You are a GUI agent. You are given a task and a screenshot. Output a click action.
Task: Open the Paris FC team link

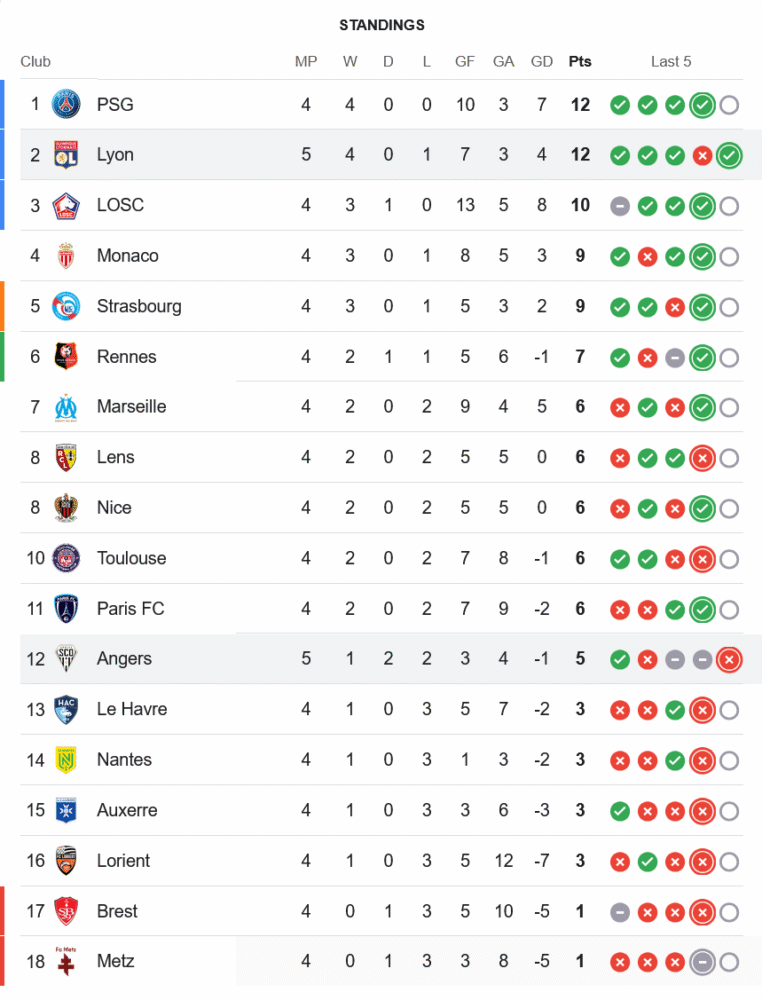click(x=130, y=609)
